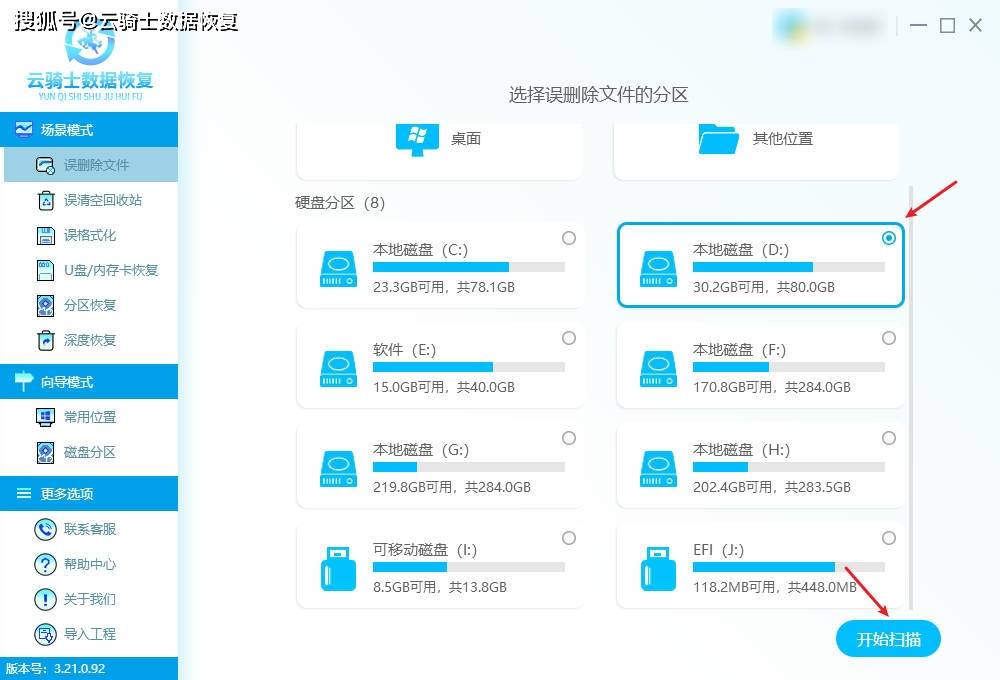Open the 误格式化 recovery mode
The image size is (1000, 680).
[x=89, y=235]
